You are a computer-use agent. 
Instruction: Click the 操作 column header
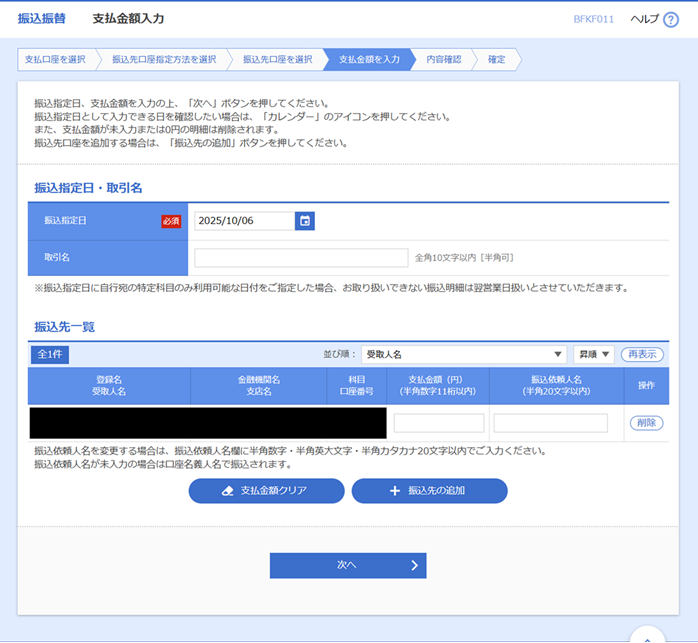point(646,386)
